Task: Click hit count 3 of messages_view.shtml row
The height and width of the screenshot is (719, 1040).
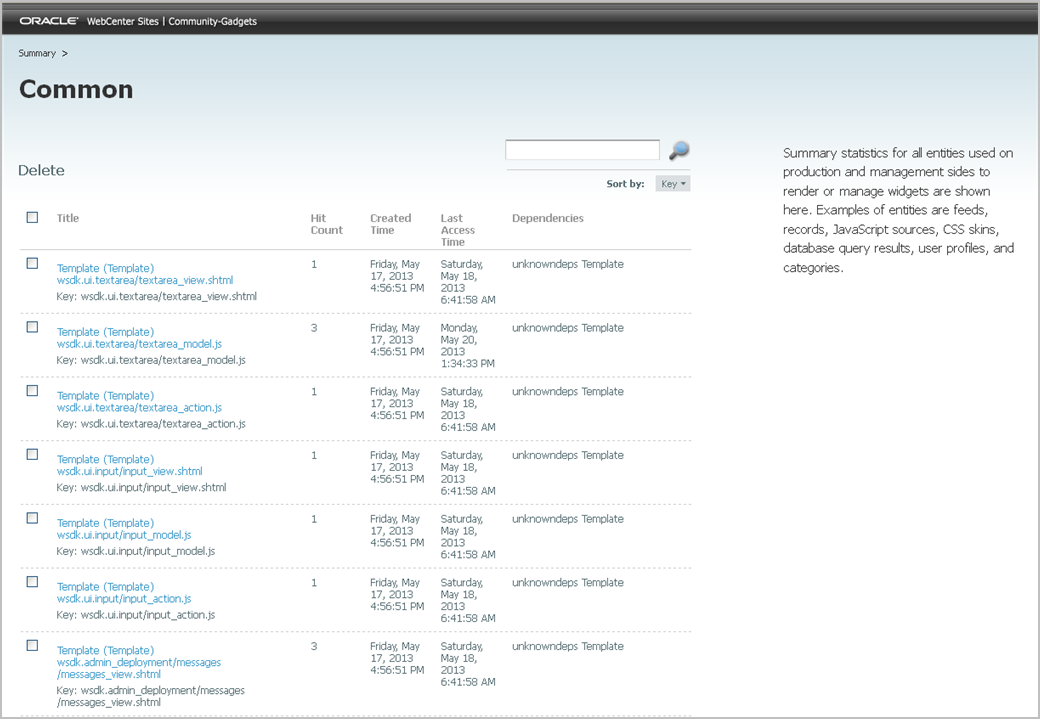Action: [x=314, y=646]
